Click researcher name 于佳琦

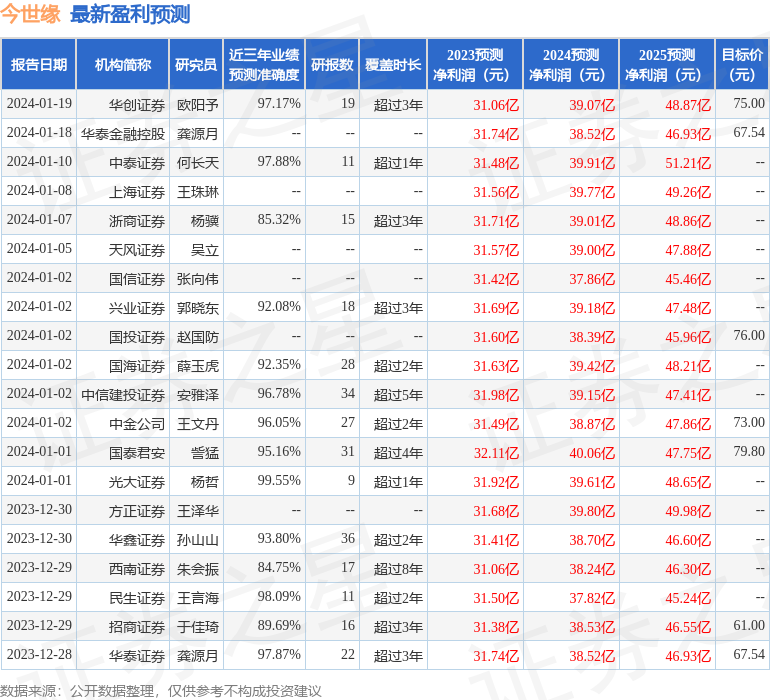pos(197,627)
